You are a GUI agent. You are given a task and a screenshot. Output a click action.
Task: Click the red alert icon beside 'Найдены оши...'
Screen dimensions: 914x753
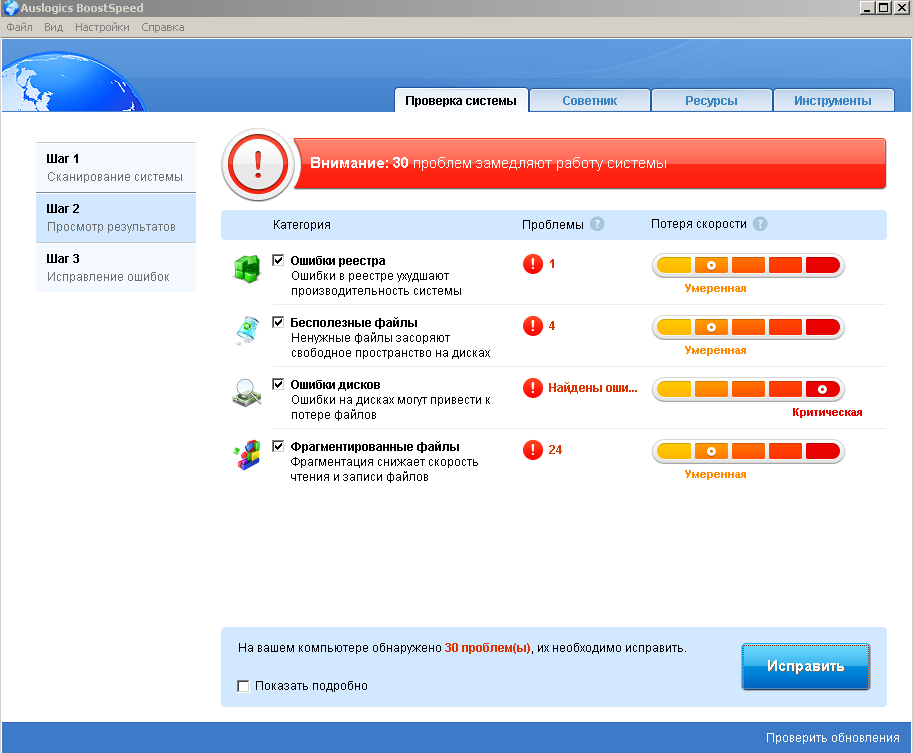pyautogui.click(x=533, y=388)
